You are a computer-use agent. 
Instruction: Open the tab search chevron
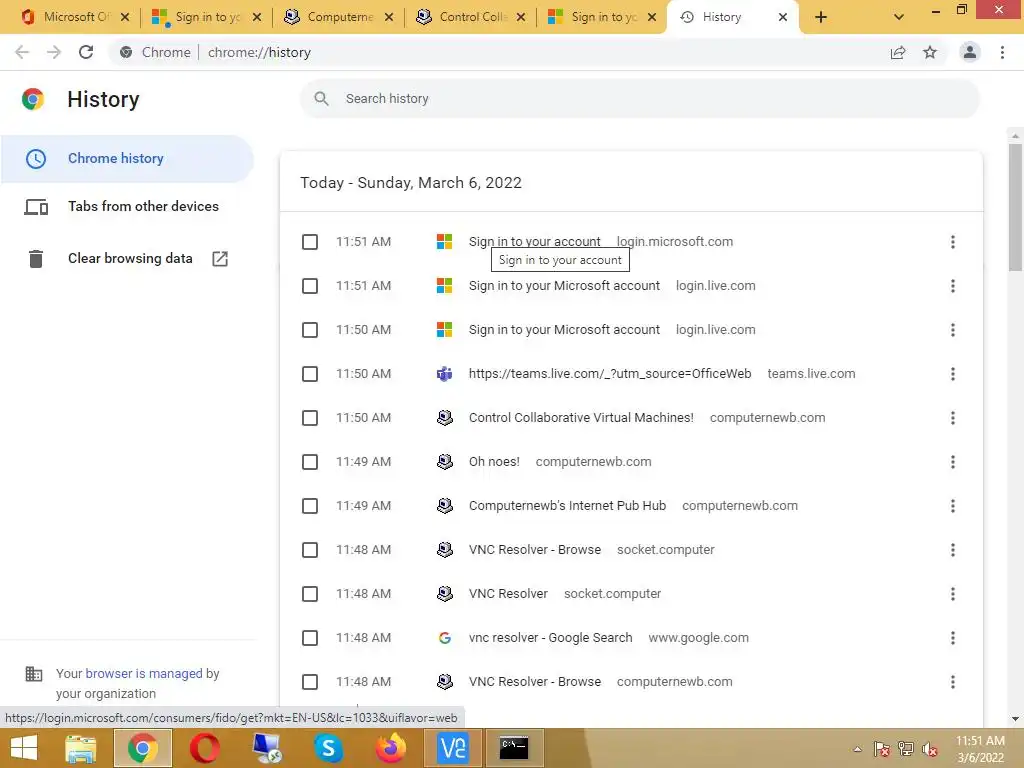pyautogui.click(x=899, y=17)
